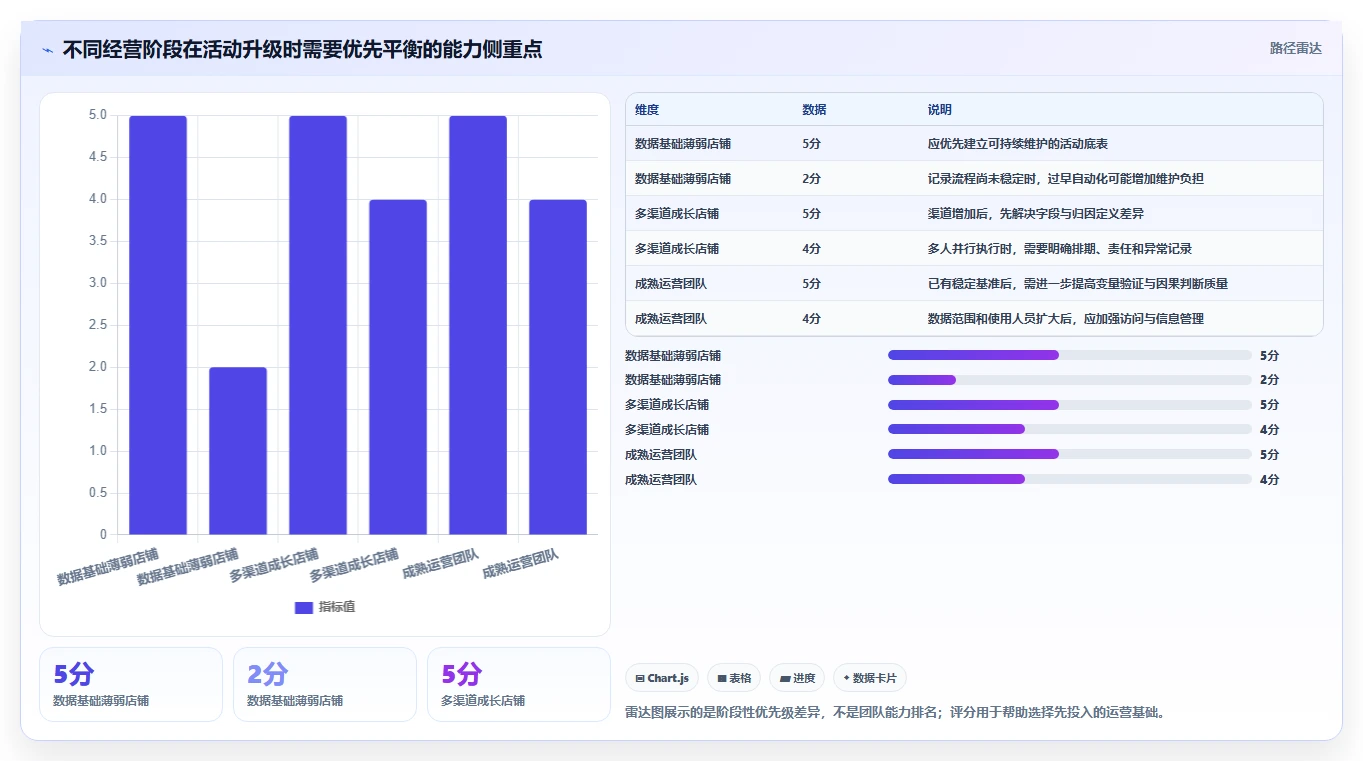Click the 成熟运营团队 4分 progress bar
1363x761 pixels.
click(1070, 479)
